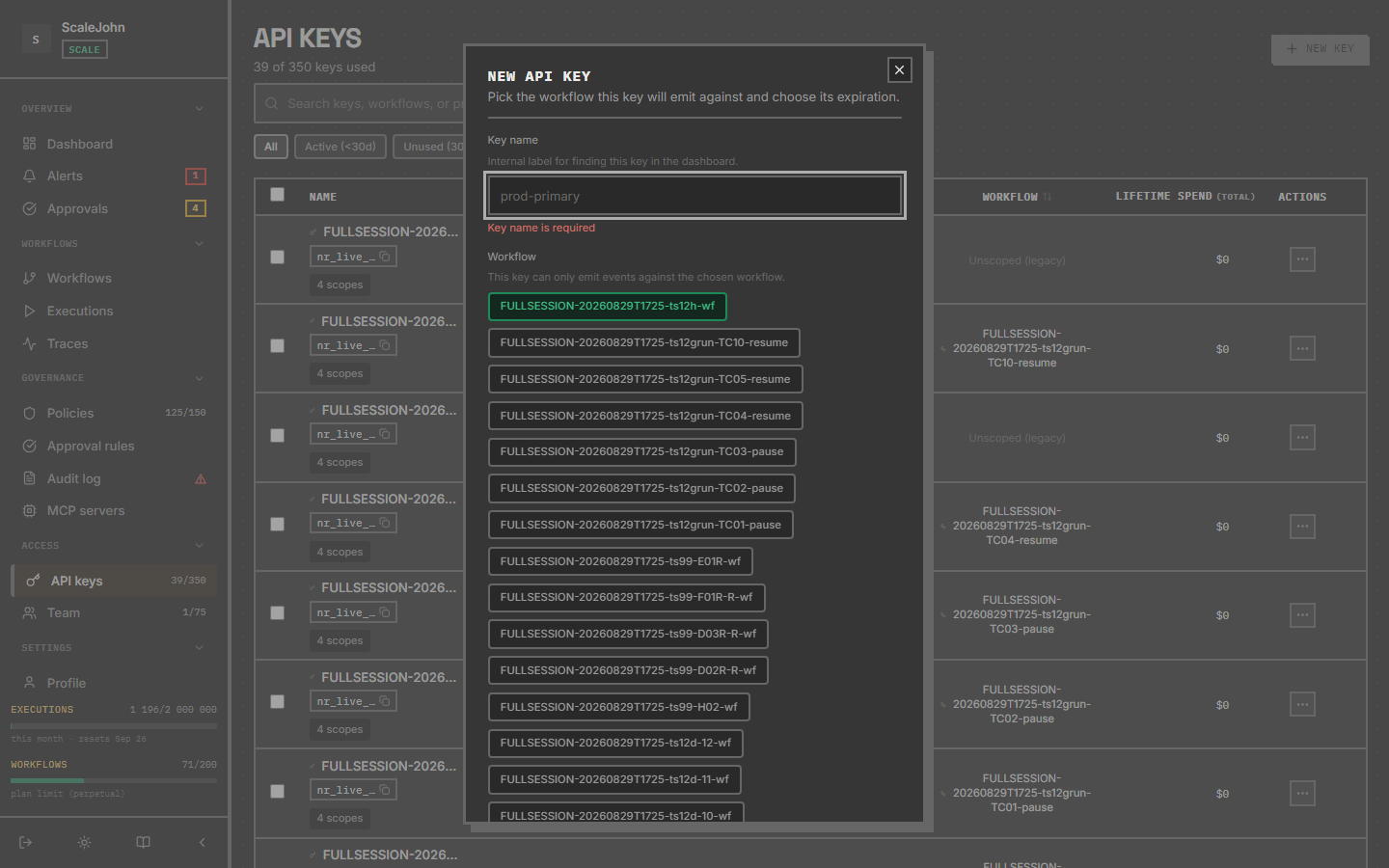The image size is (1389, 868).
Task: Collapse the Settings sidebar section
Action: coord(200,648)
